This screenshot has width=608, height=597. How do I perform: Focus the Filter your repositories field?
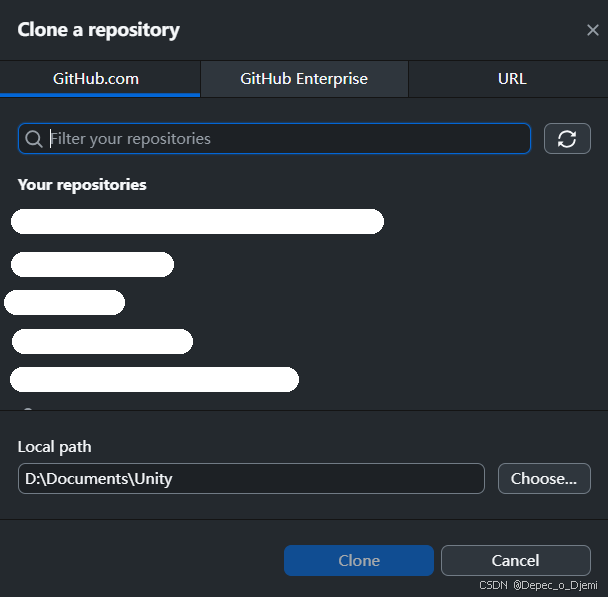click(274, 139)
